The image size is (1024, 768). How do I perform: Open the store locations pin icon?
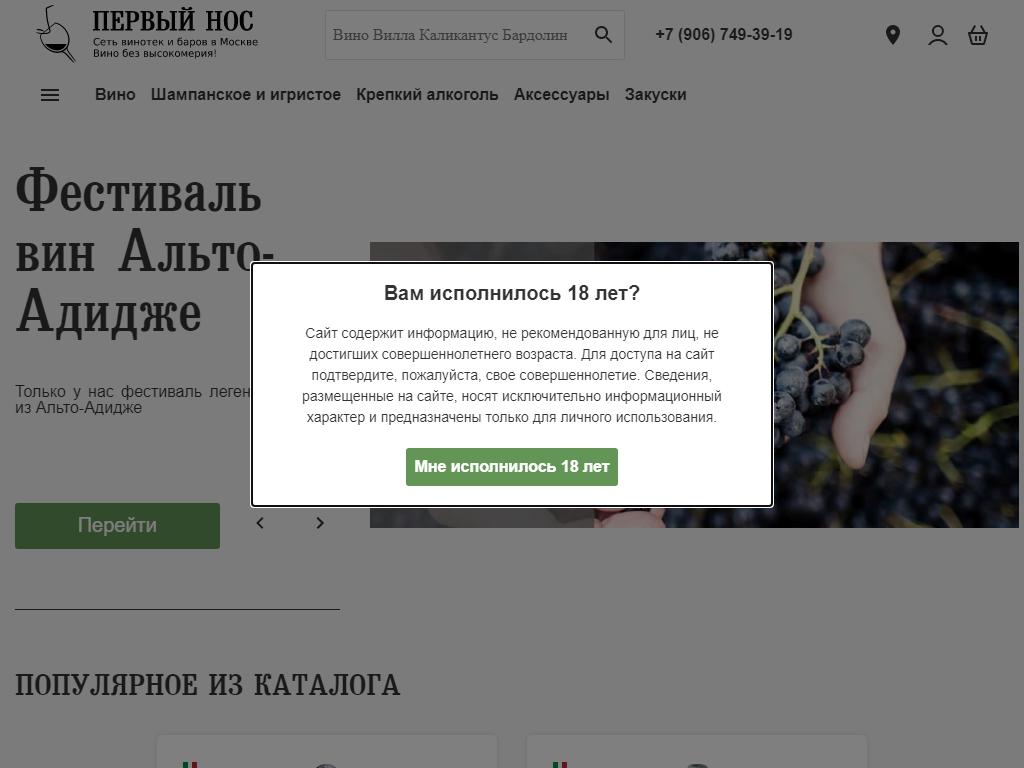coord(893,35)
